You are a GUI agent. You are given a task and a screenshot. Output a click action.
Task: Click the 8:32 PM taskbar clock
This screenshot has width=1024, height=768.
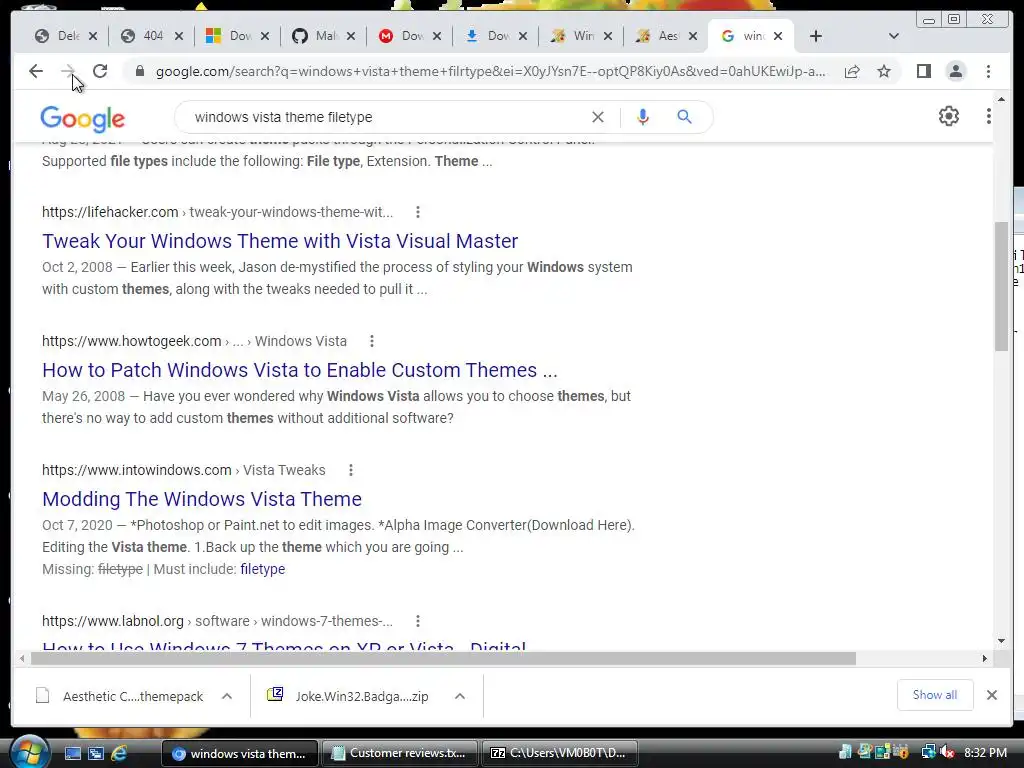tap(985, 752)
